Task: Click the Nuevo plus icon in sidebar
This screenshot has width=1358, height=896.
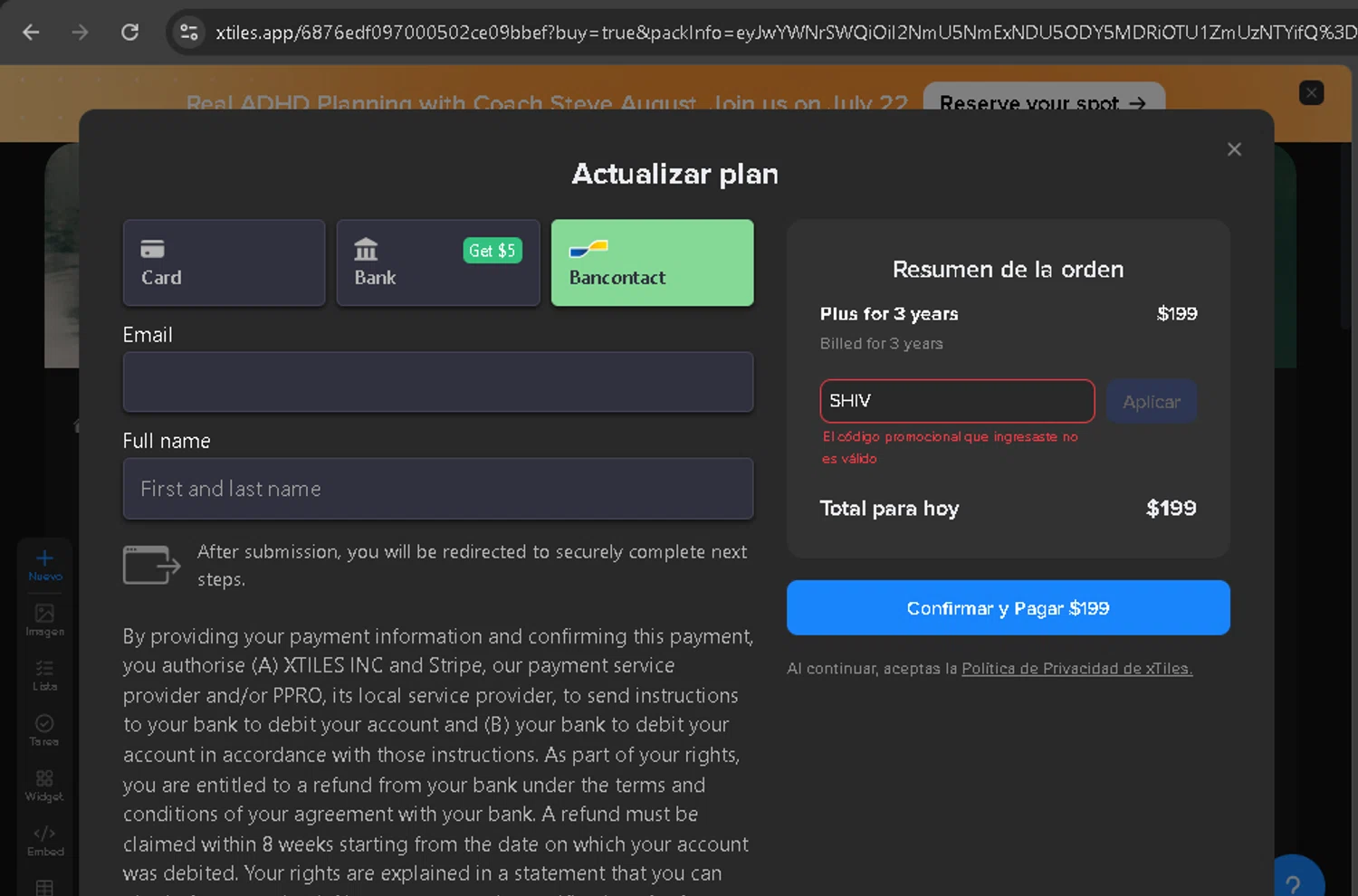Action: 44,558
